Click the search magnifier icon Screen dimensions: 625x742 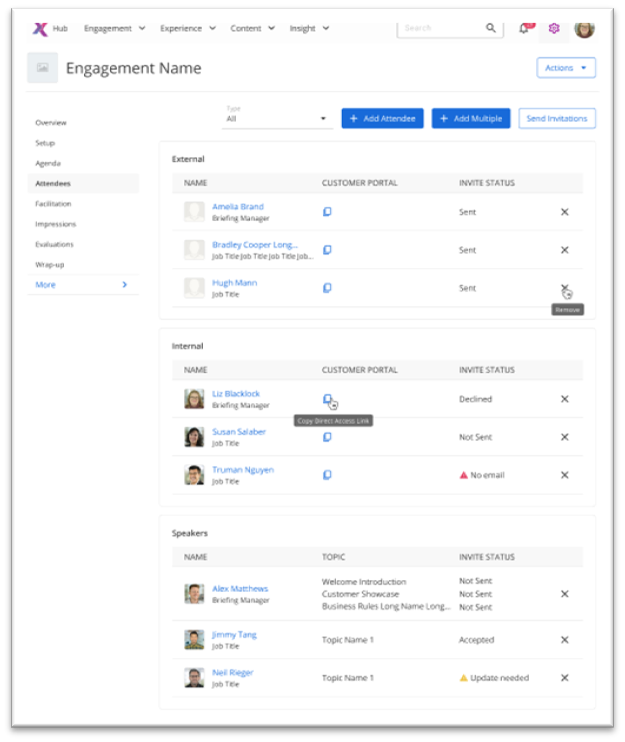click(491, 28)
